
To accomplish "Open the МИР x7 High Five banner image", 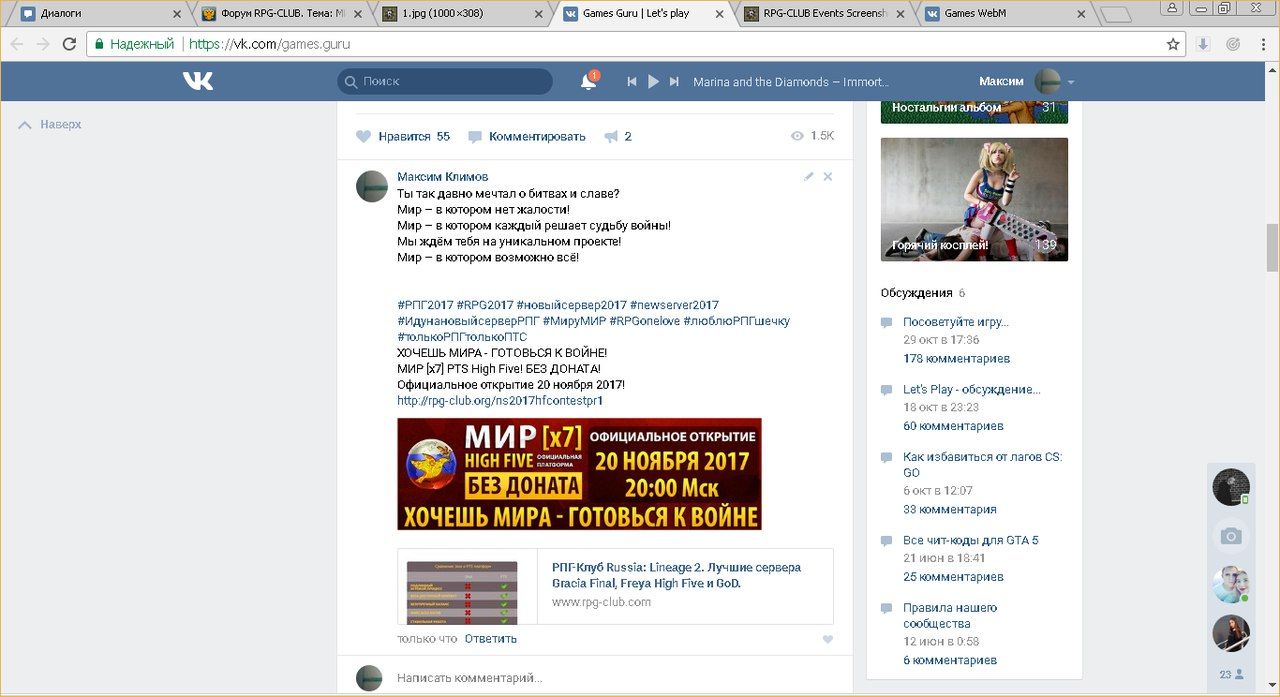I will [579, 474].
